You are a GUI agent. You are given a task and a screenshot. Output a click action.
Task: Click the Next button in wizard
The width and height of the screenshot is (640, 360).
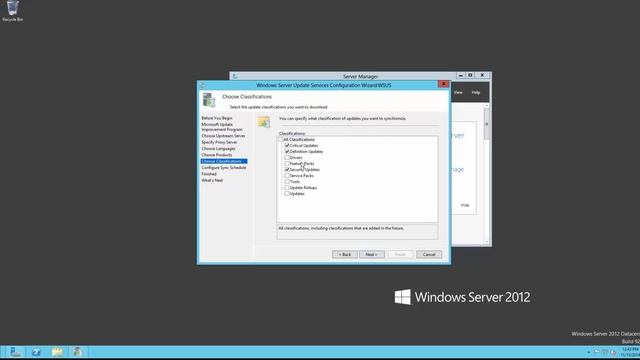click(x=372, y=254)
